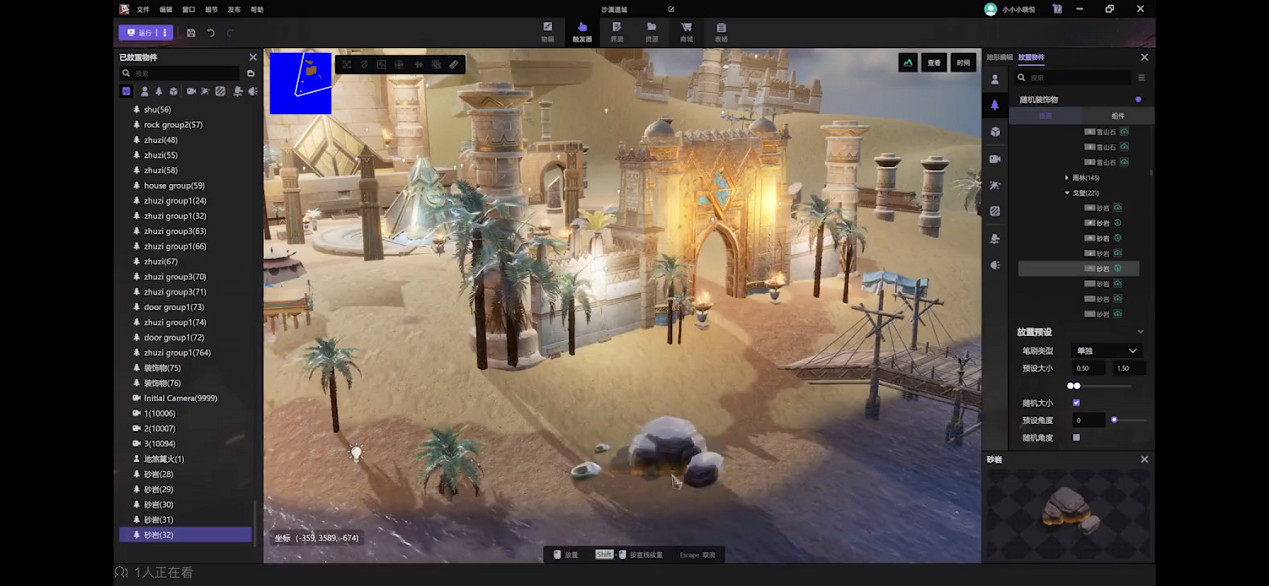The width and height of the screenshot is (1269, 586).
Task: Expand the 雨林(145) tree group
Action: [x=1067, y=178]
